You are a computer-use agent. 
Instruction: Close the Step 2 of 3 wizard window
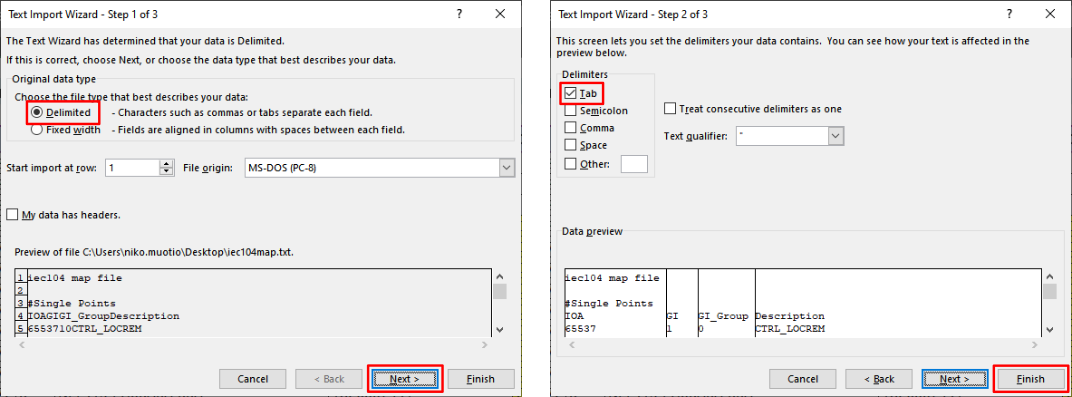tap(1050, 14)
